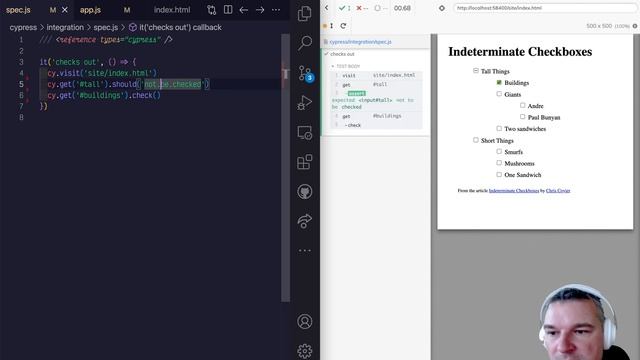Click the cypress breadcrumb segment
640x360 pixels.
(x=23, y=27)
